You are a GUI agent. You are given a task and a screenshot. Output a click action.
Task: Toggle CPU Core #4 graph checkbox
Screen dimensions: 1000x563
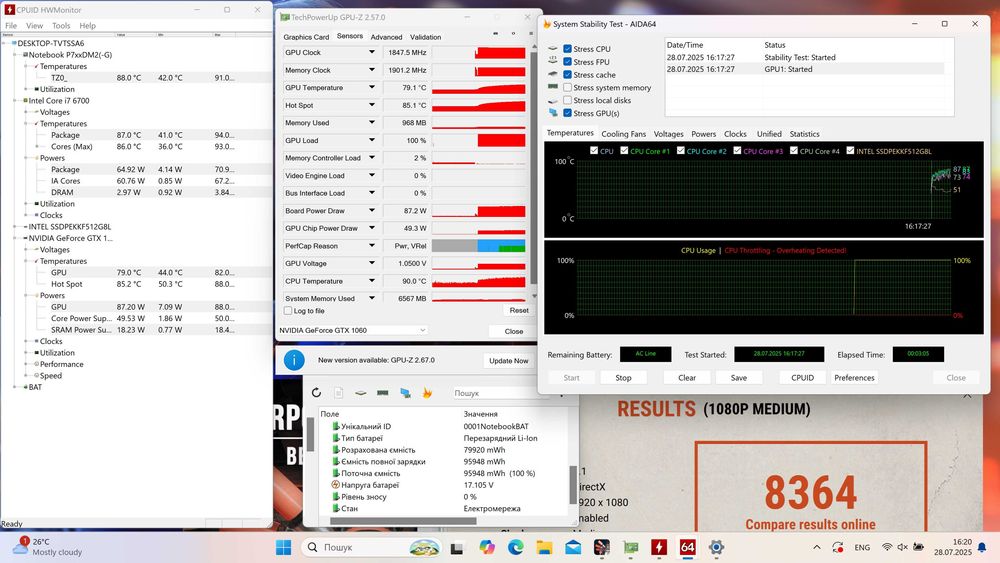(x=794, y=150)
